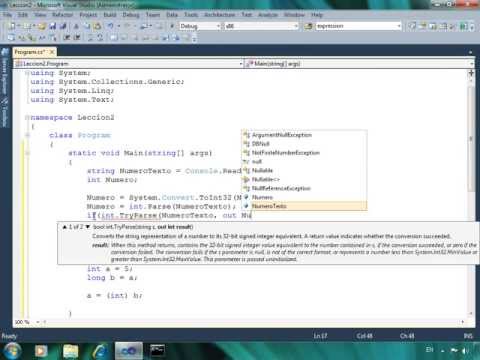480x360 pixels.
Task: Collapse the class Program outline
Action: coord(27,135)
